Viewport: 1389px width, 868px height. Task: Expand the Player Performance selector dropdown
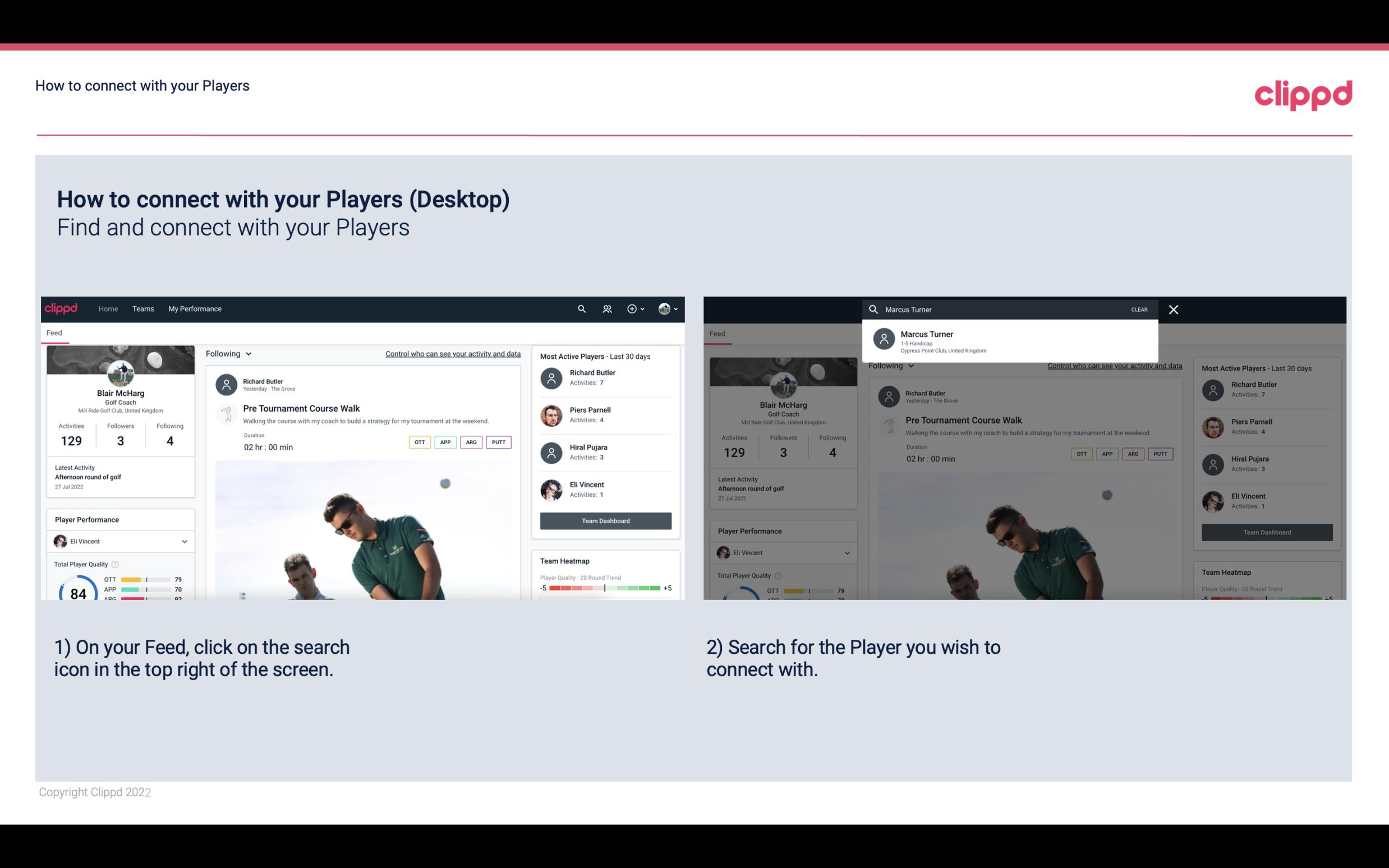coord(183,541)
